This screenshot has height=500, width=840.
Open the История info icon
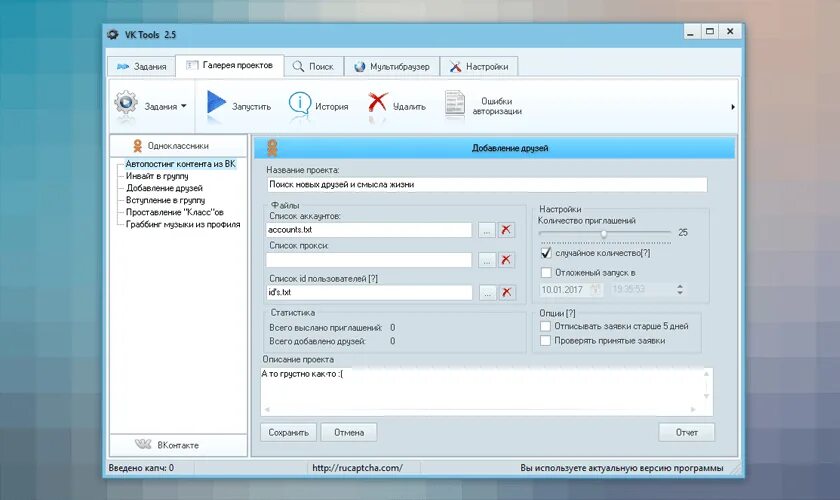pos(299,103)
